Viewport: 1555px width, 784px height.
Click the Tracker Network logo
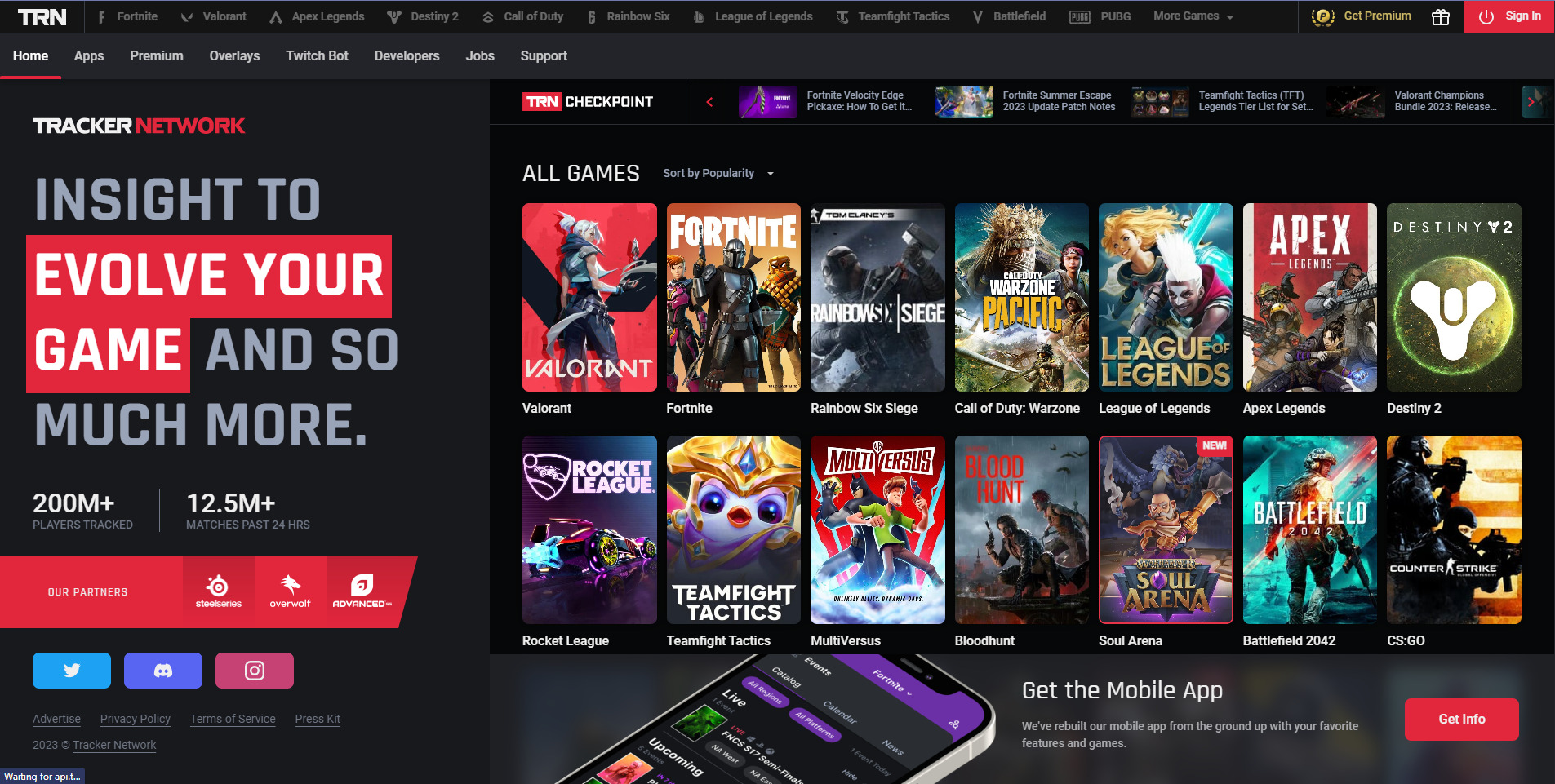139,126
